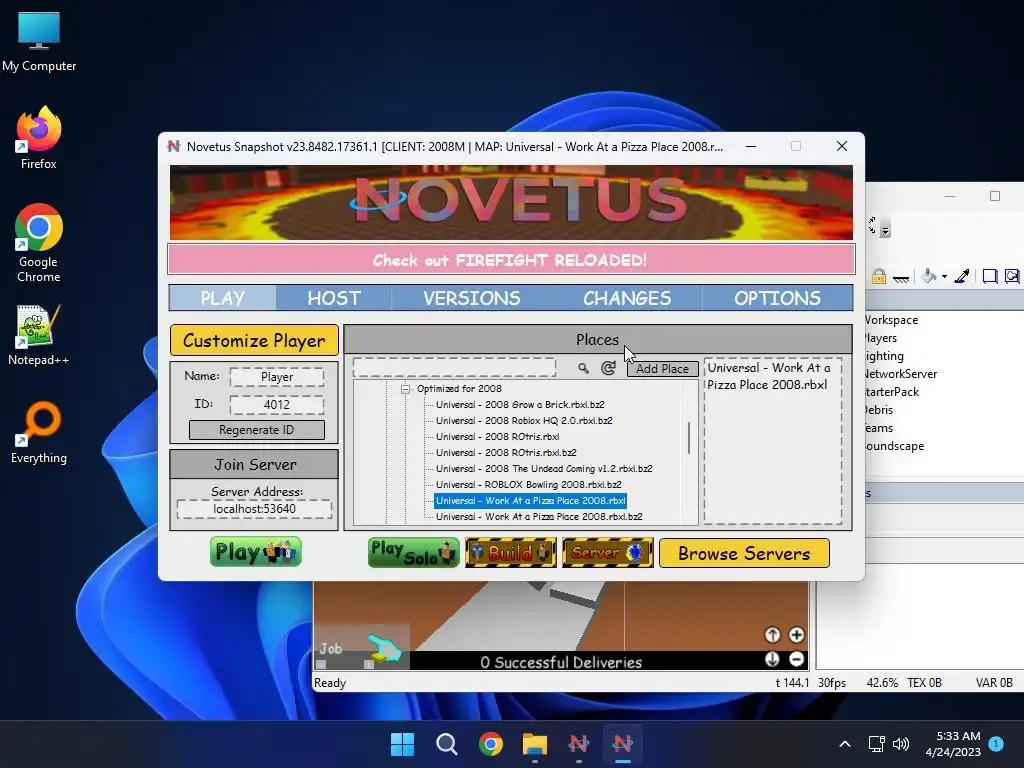Click the green Play button
1024x768 pixels.
tap(256, 552)
